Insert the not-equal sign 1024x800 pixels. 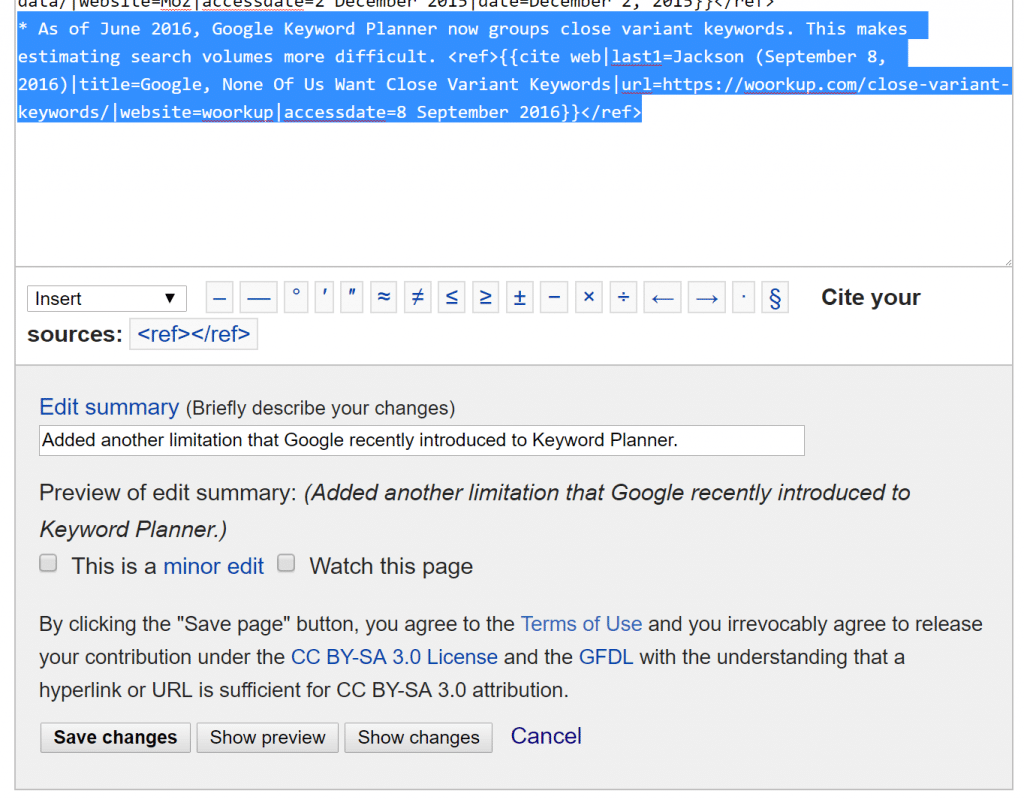pyautogui.click(x=417, y=297)
